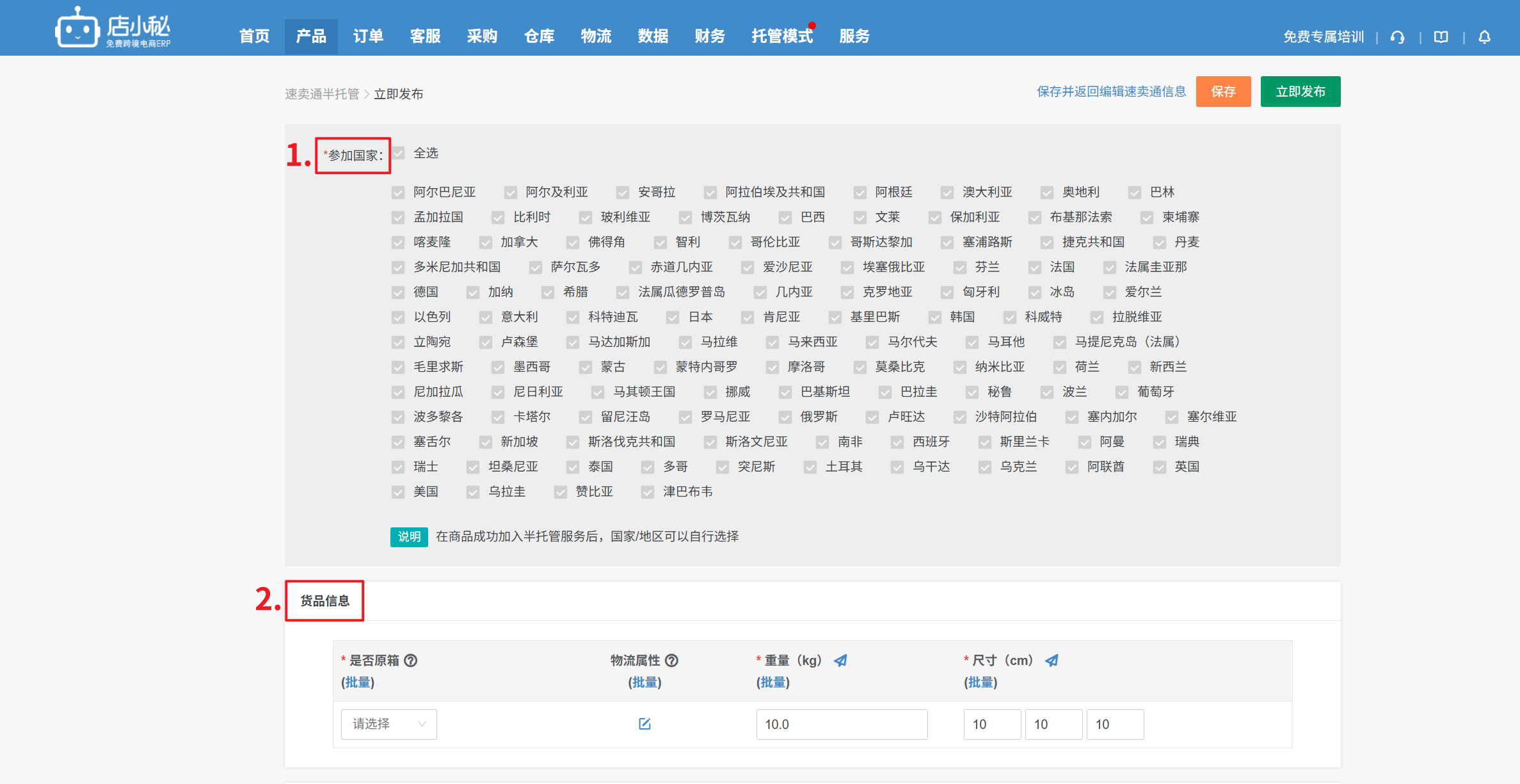Click the green 立即发布 button
This screenshot has width=1520, height=784.
coord(1300,92)
